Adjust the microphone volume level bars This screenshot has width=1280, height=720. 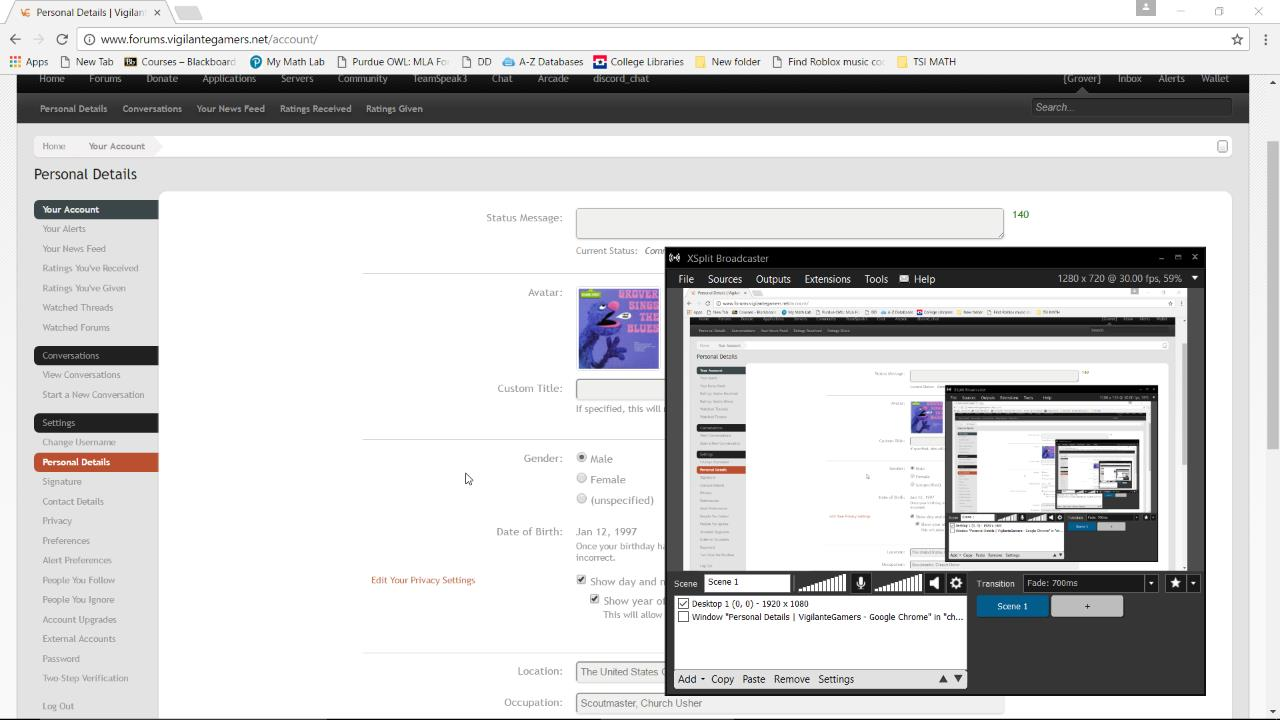[x=820, y=583]
